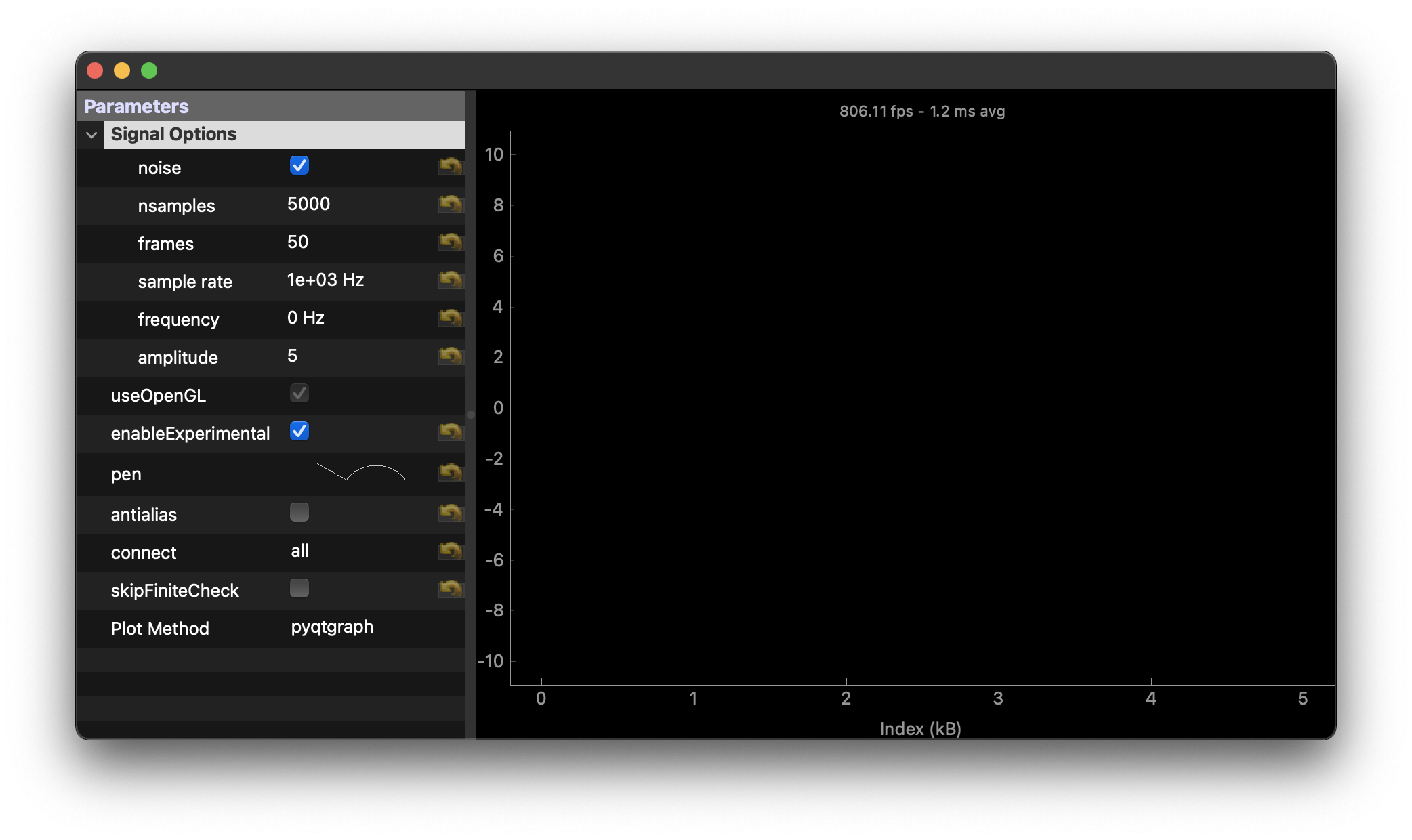The height and width of the screenshot is (840, 1412).
Task: Reset the connect parameter
Action: pos(451,551)
